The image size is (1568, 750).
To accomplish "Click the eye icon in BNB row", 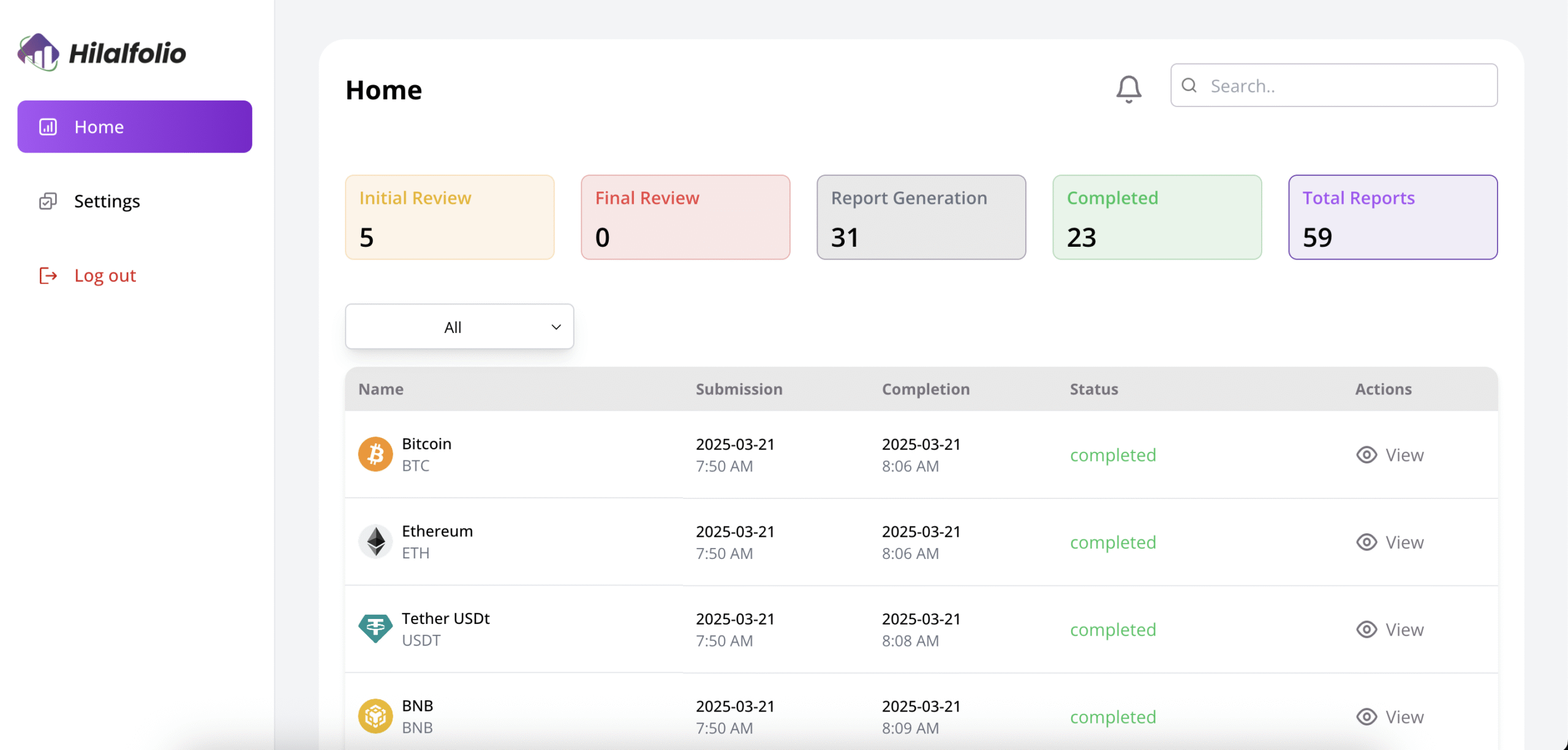I will pos(1366,717).
